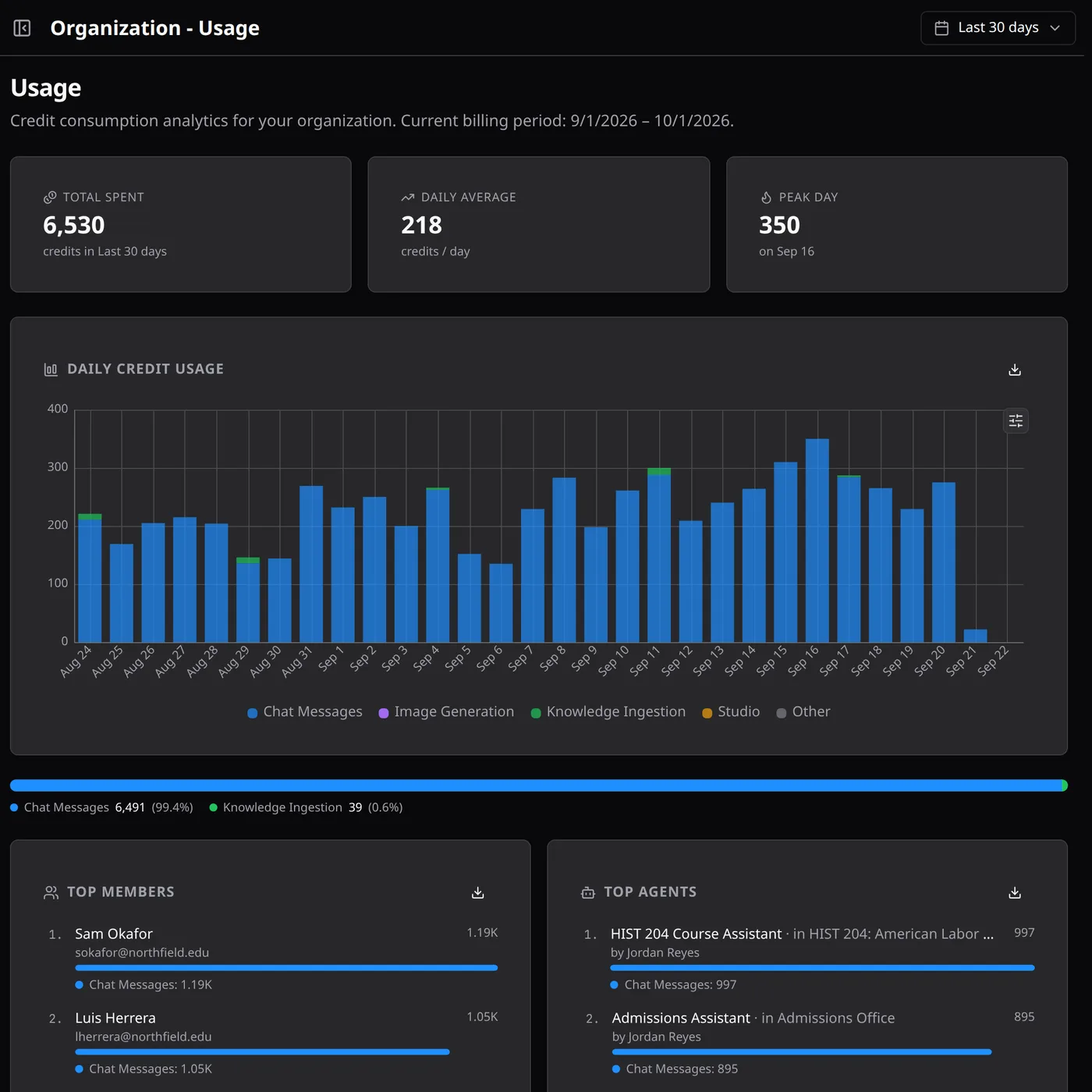Click 'on Sep 16' peak day text

786,251
